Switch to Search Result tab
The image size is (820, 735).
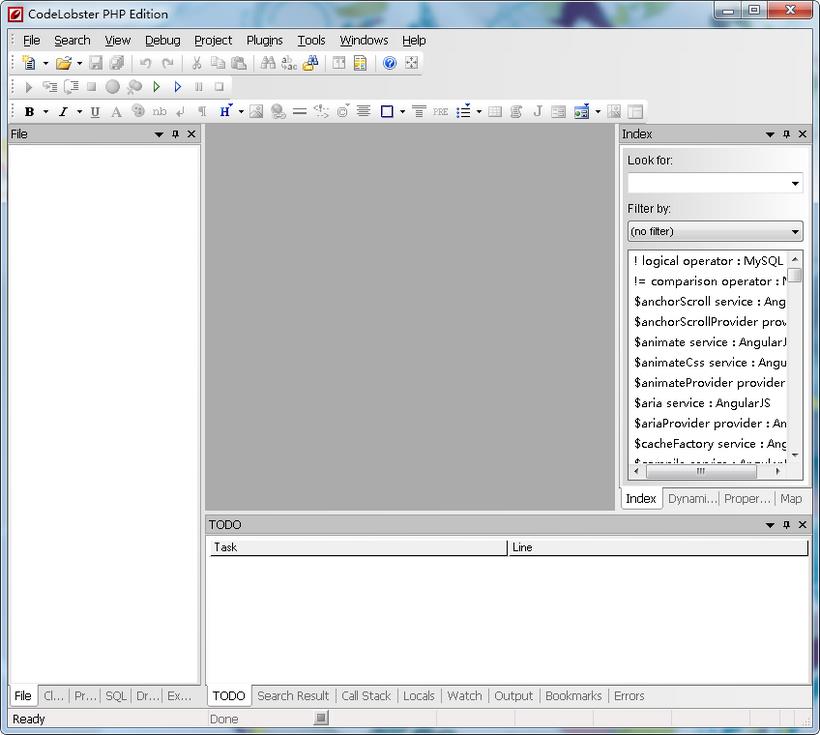(x=293, y=696)
